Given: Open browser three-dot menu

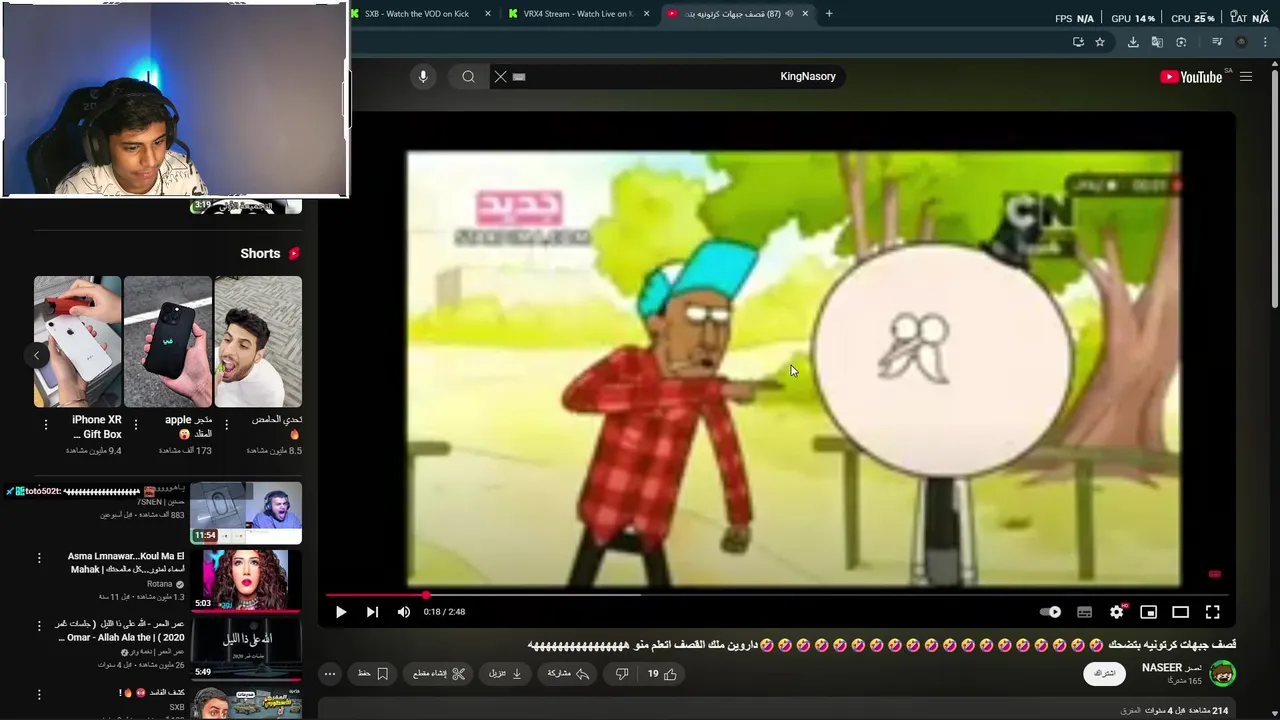Looking at the screenshot, I should (1266, 42).
